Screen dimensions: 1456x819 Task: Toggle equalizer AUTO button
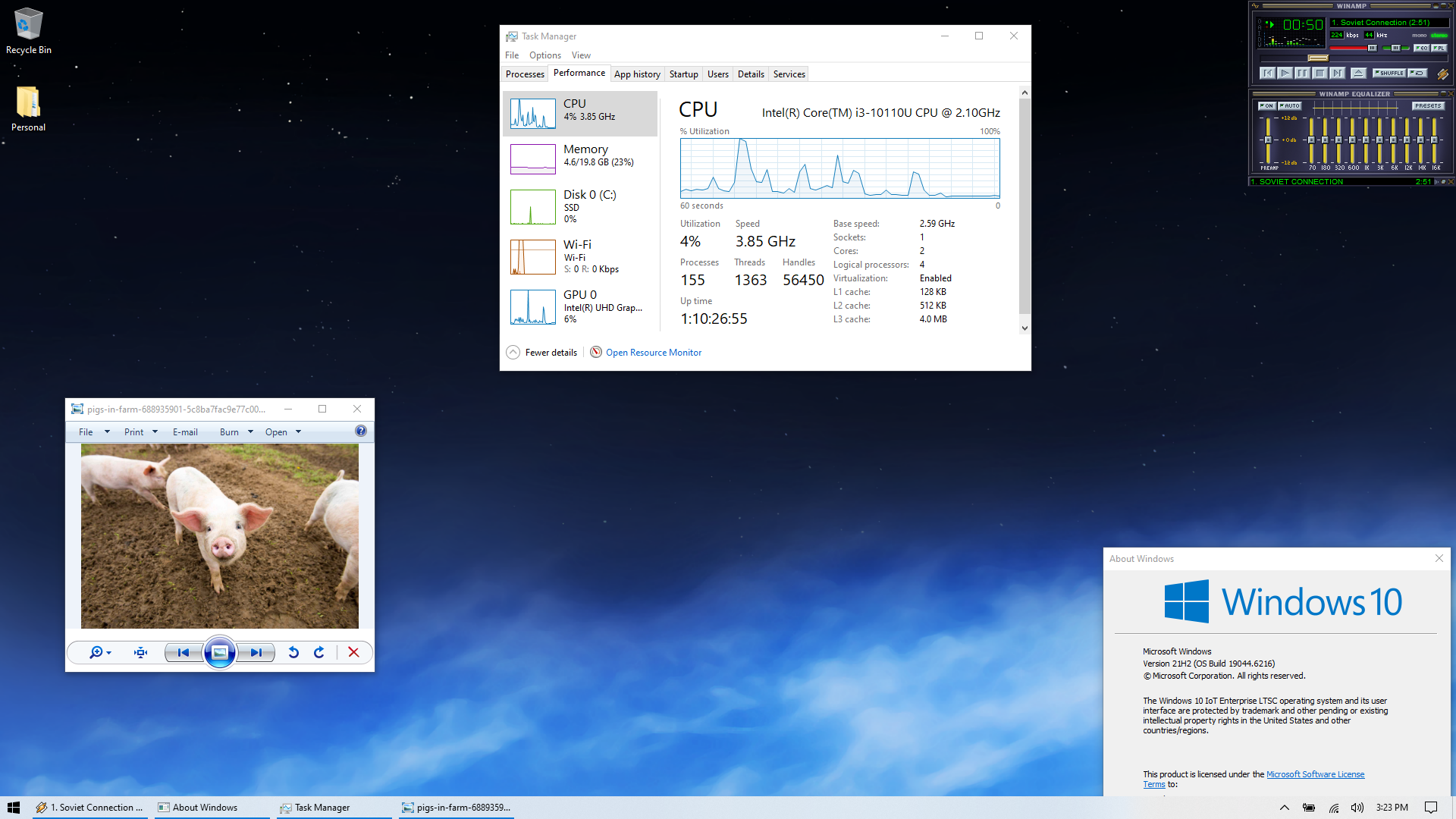(x=1290, y=106)
